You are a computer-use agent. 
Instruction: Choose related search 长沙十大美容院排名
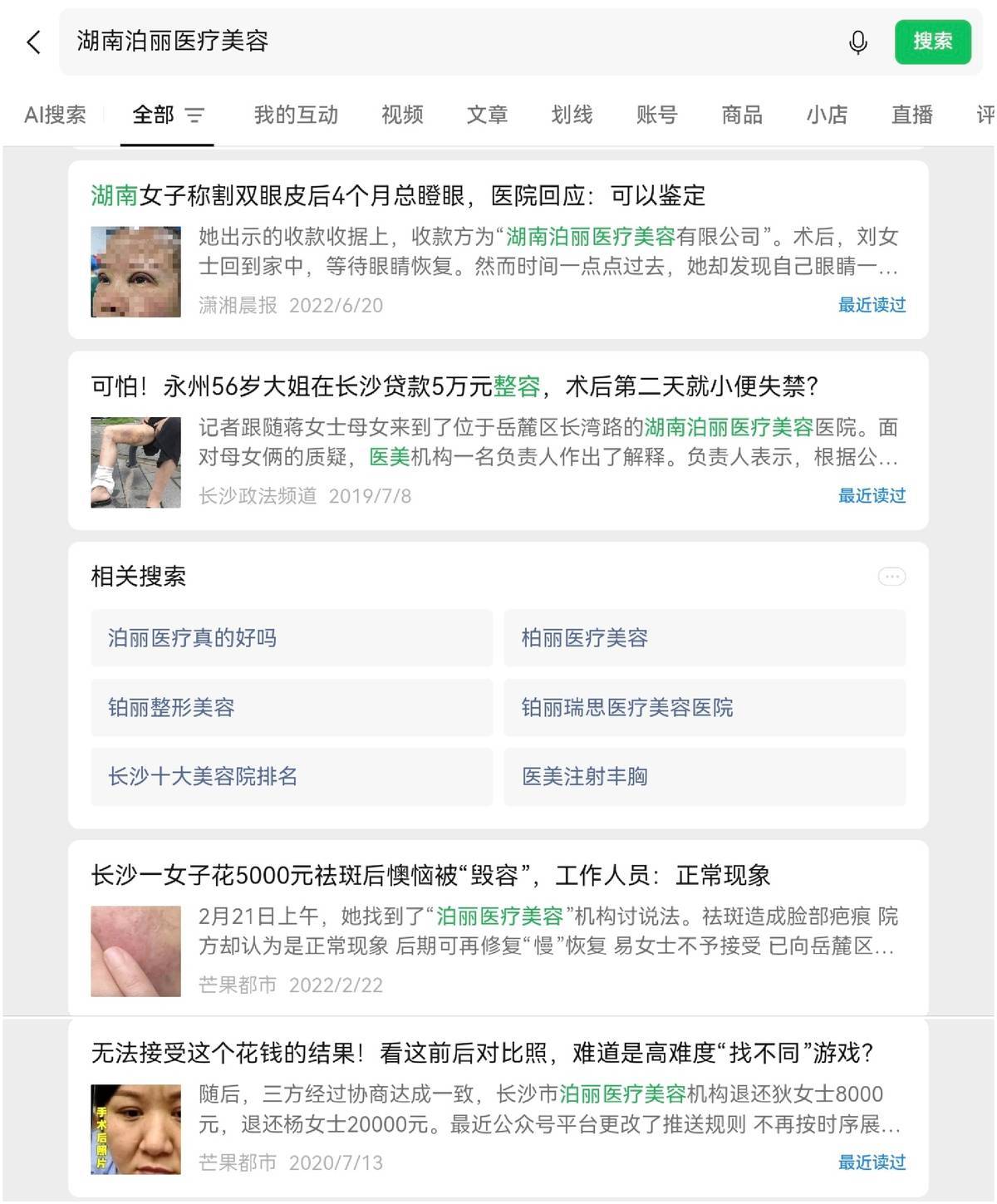[292, 777]
